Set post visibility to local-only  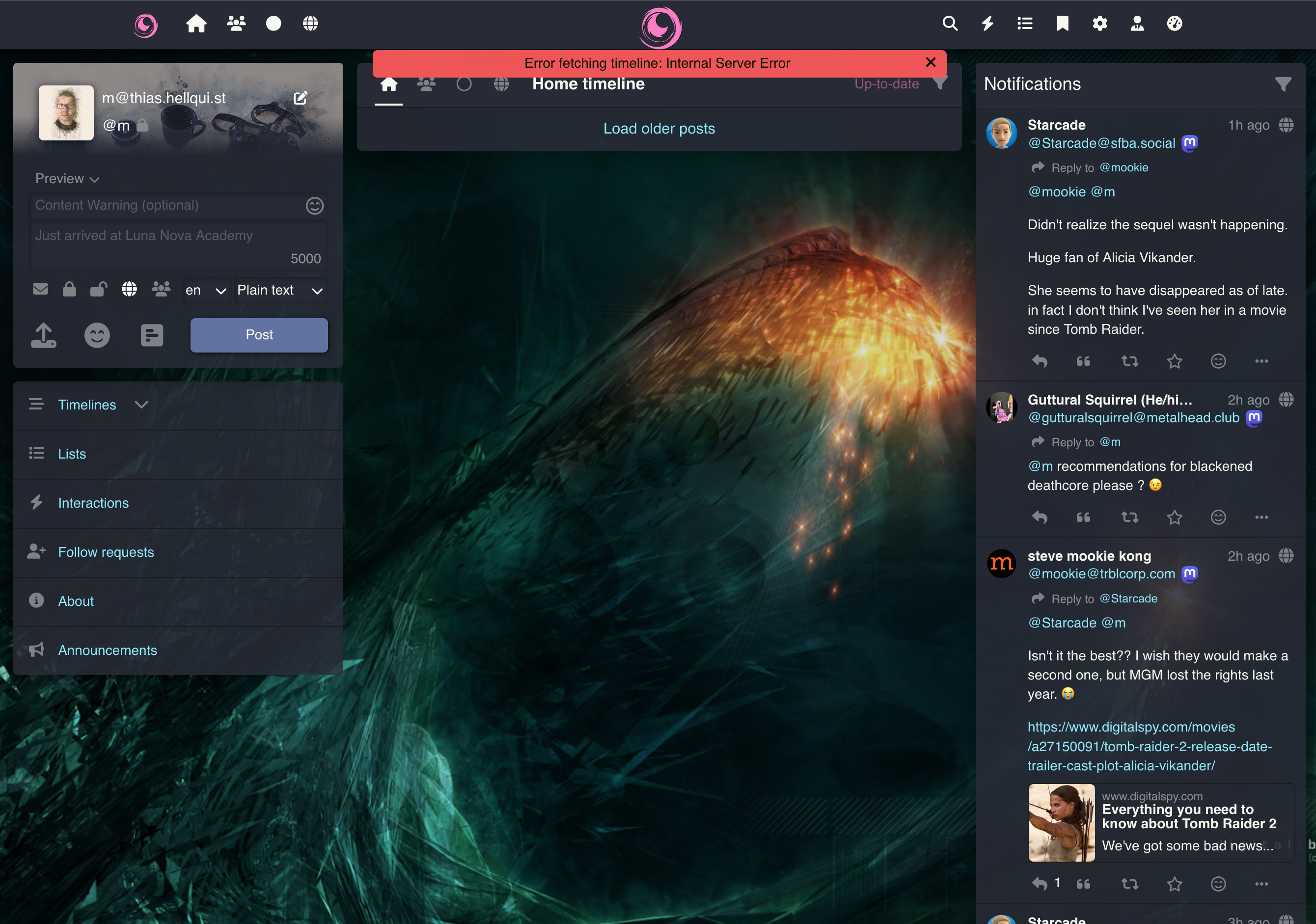[x=161, y=290]
